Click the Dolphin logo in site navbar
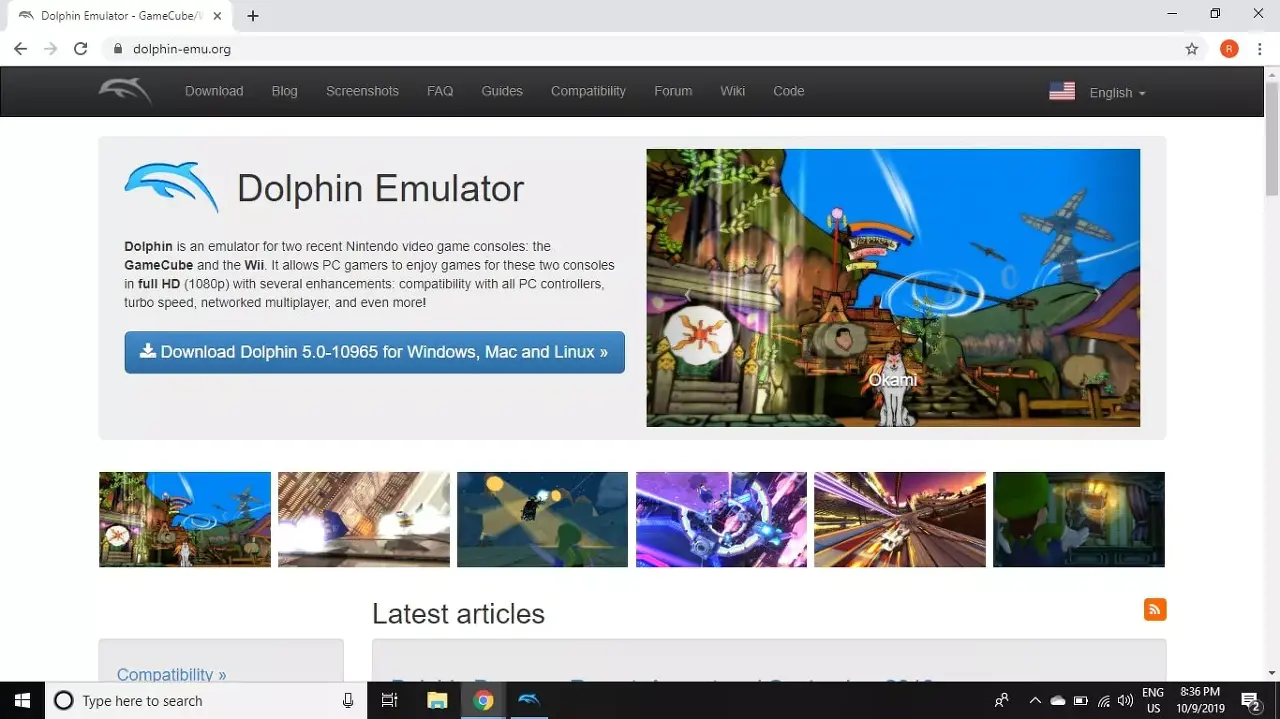The image size is (1280, 719). 125,91
